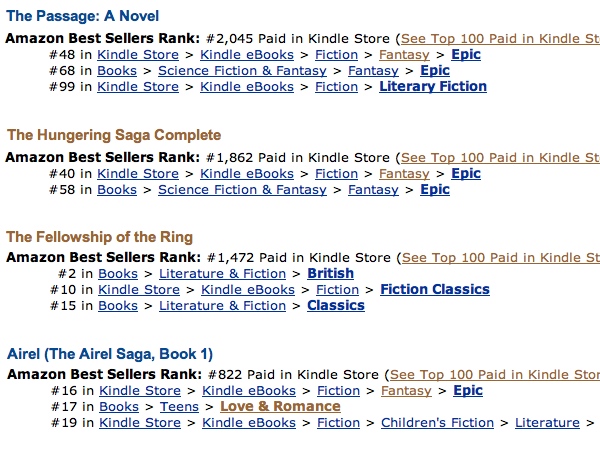Image resolution: width=600 pixels, height=457 pixels.
Task: Click Epic in the #16 rank row
Action: [x=468, y=390]
